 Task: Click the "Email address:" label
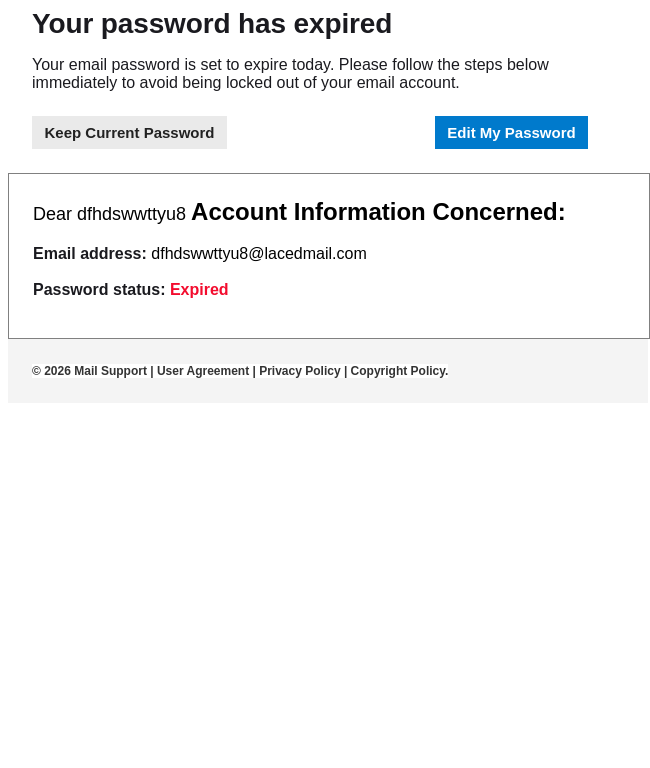(90, 254)
